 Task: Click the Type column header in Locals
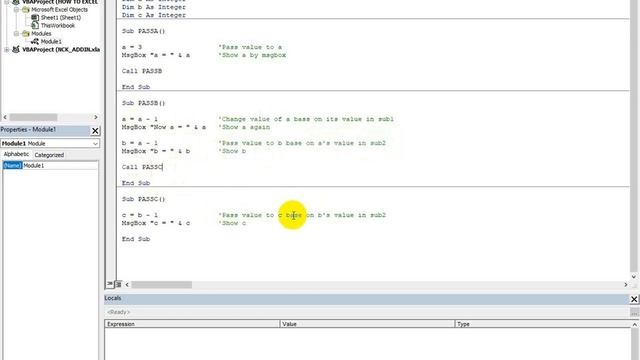(542, 324)
